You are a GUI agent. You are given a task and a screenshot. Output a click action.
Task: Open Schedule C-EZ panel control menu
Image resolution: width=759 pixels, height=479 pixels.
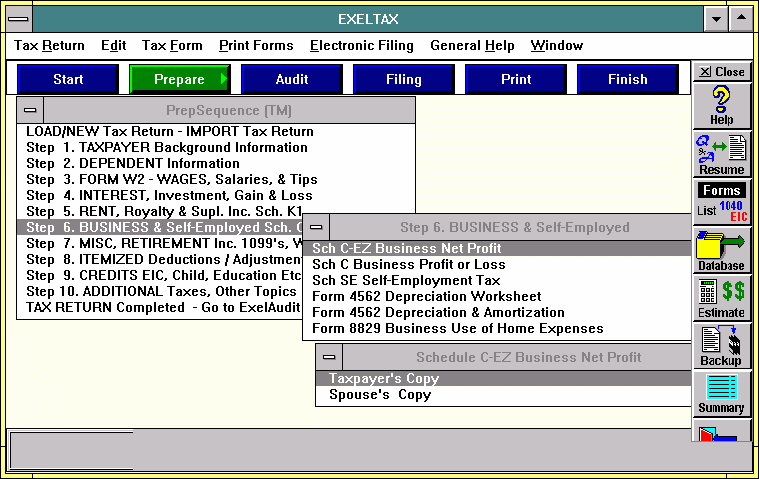tap(330, 357)
